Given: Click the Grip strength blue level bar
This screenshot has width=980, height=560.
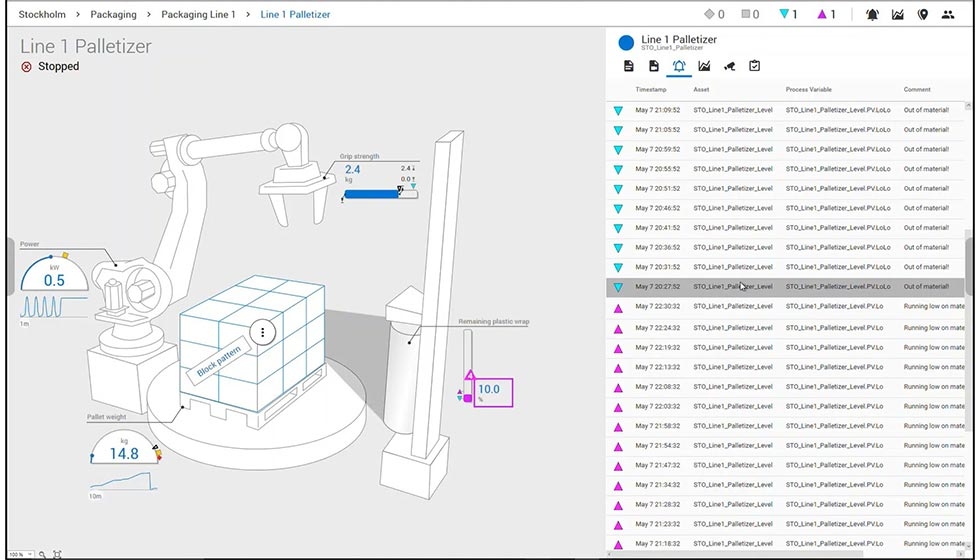Looking at the screenshot, I should click(x=372, y=195).
